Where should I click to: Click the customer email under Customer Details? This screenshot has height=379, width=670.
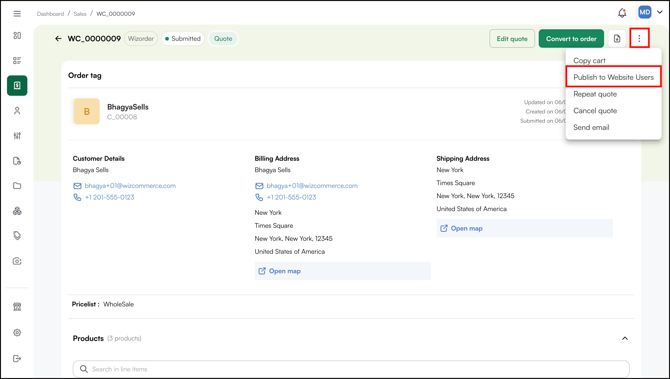tap(130, 185)
